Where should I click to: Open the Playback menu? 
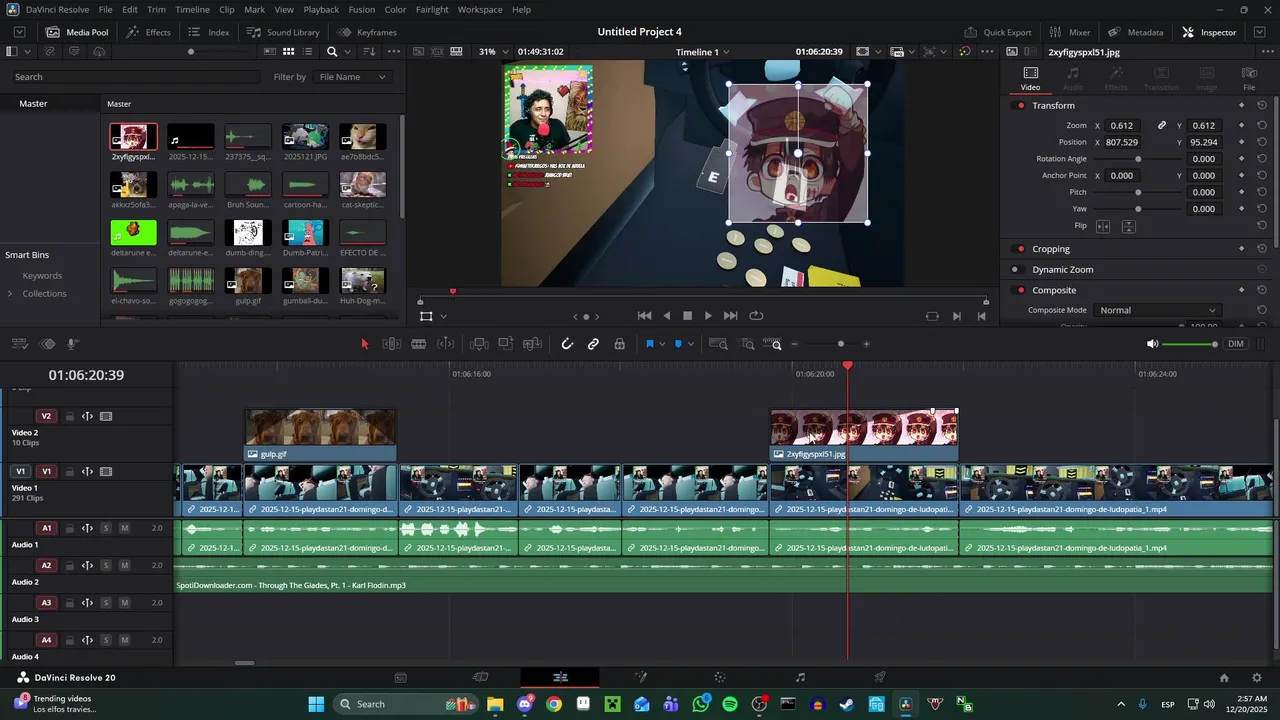tap(321, 9)
